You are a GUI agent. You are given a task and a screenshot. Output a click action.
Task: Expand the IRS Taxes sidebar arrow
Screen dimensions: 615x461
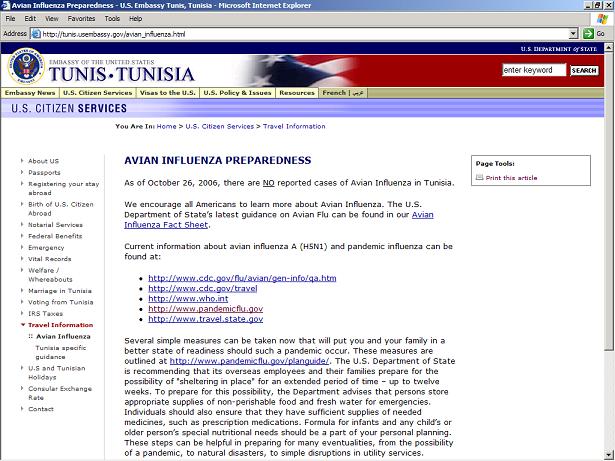(x=22, y=313)
